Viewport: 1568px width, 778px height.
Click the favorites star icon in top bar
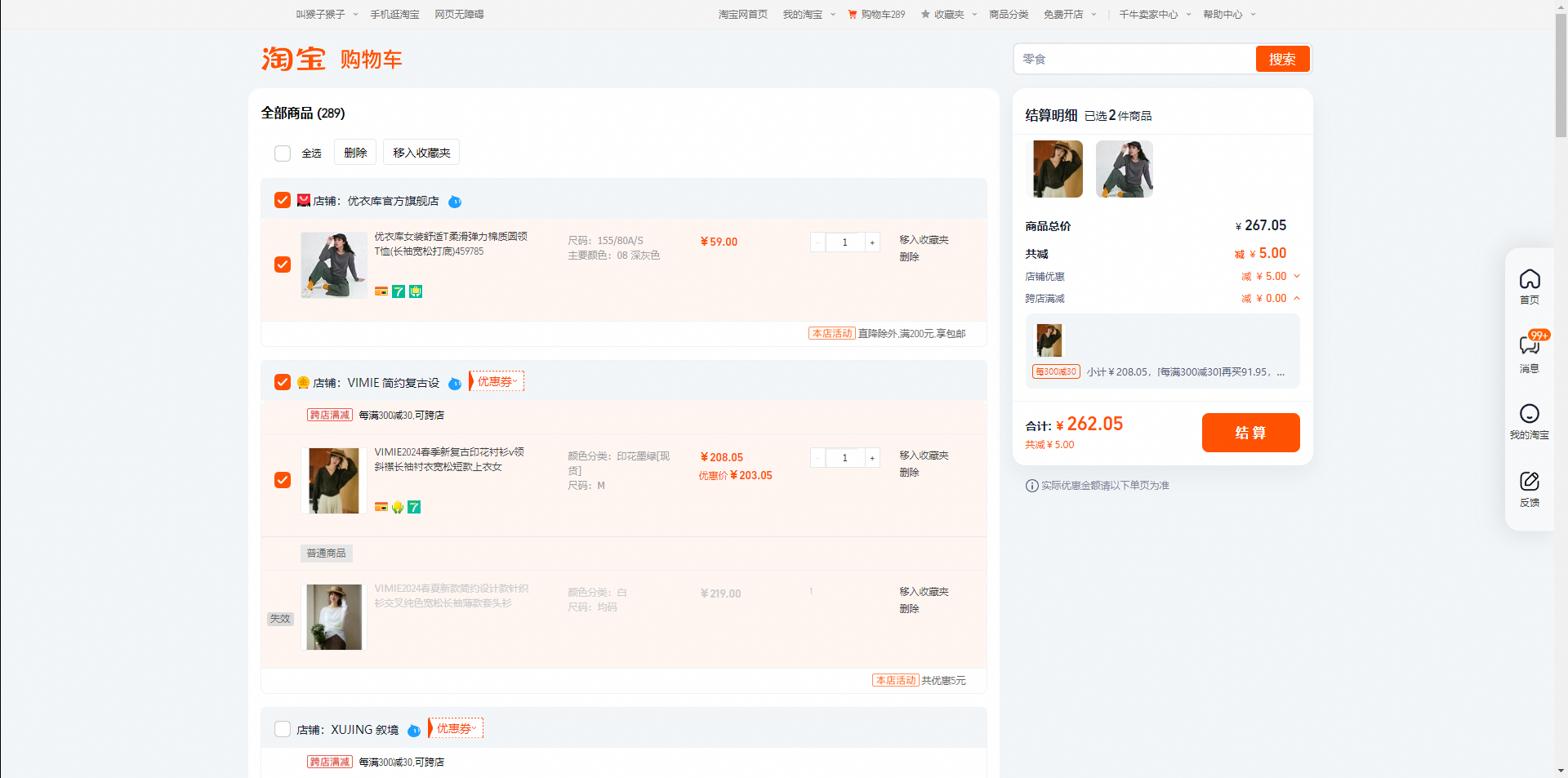(925, 15)
